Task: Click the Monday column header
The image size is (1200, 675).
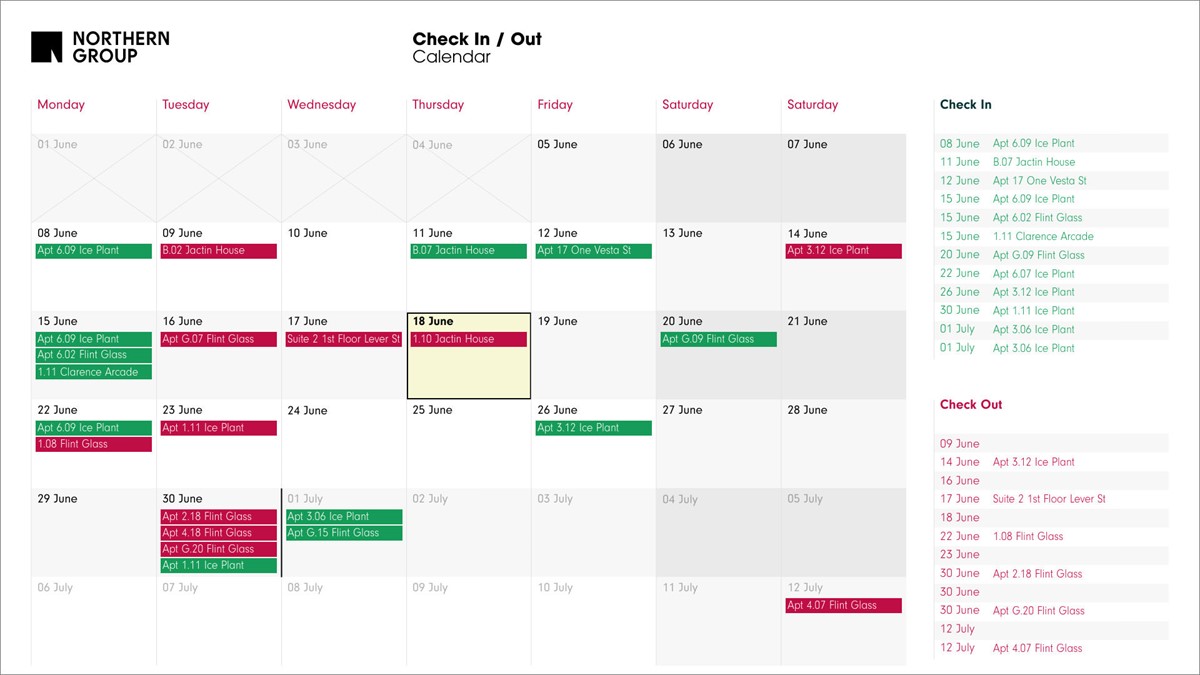Action: coord(61,105)
